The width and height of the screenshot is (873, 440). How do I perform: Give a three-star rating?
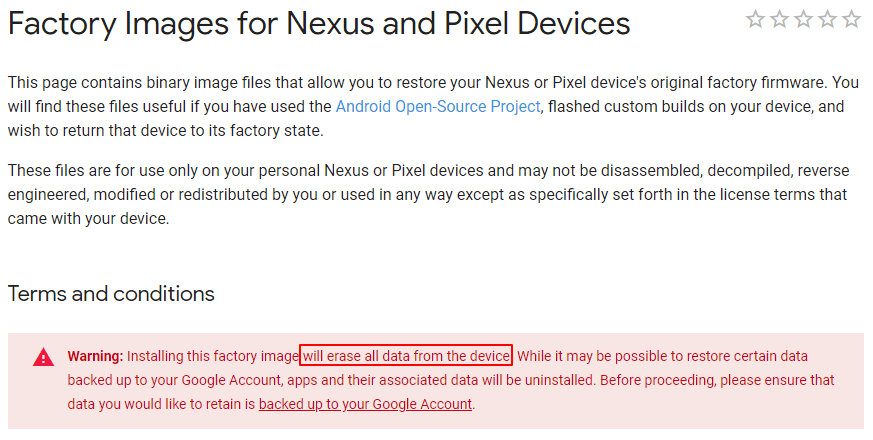coord(803,19)
